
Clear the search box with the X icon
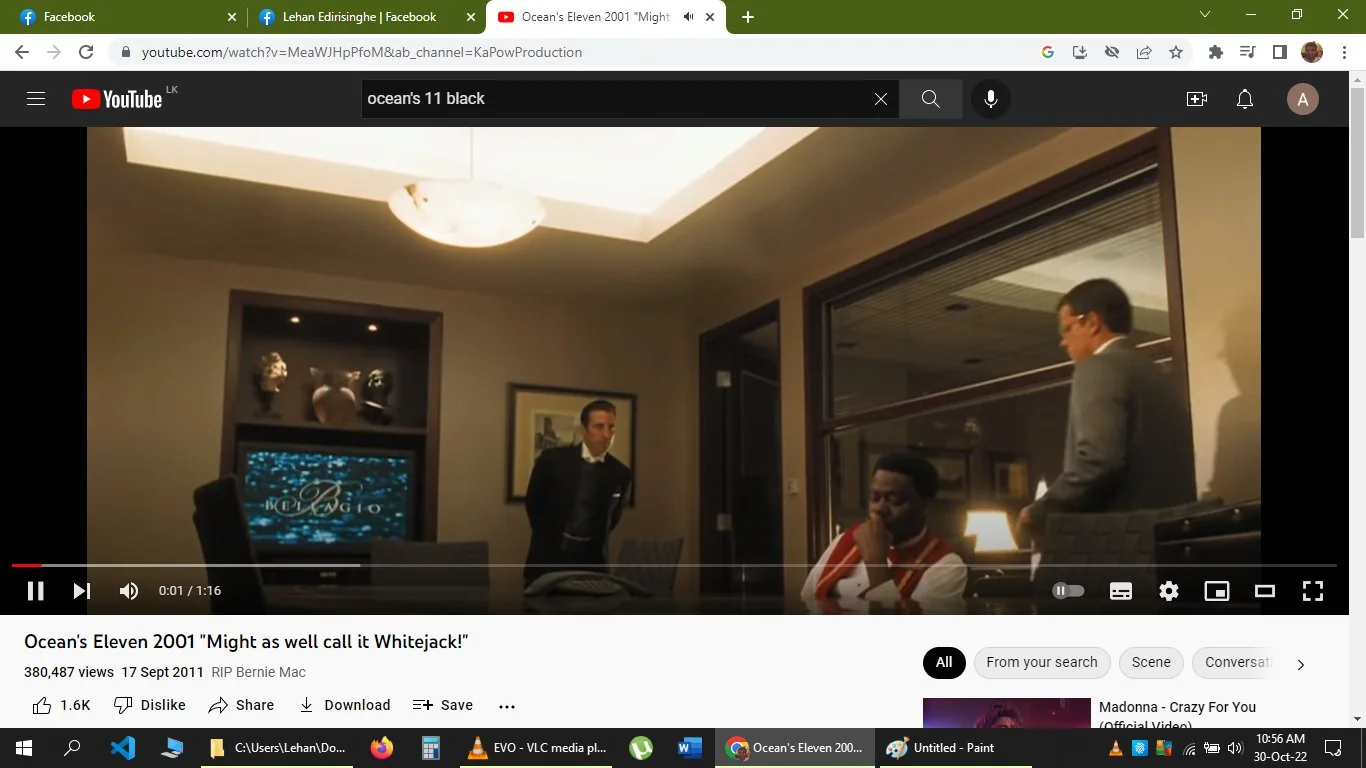click(x=881, y=99)
